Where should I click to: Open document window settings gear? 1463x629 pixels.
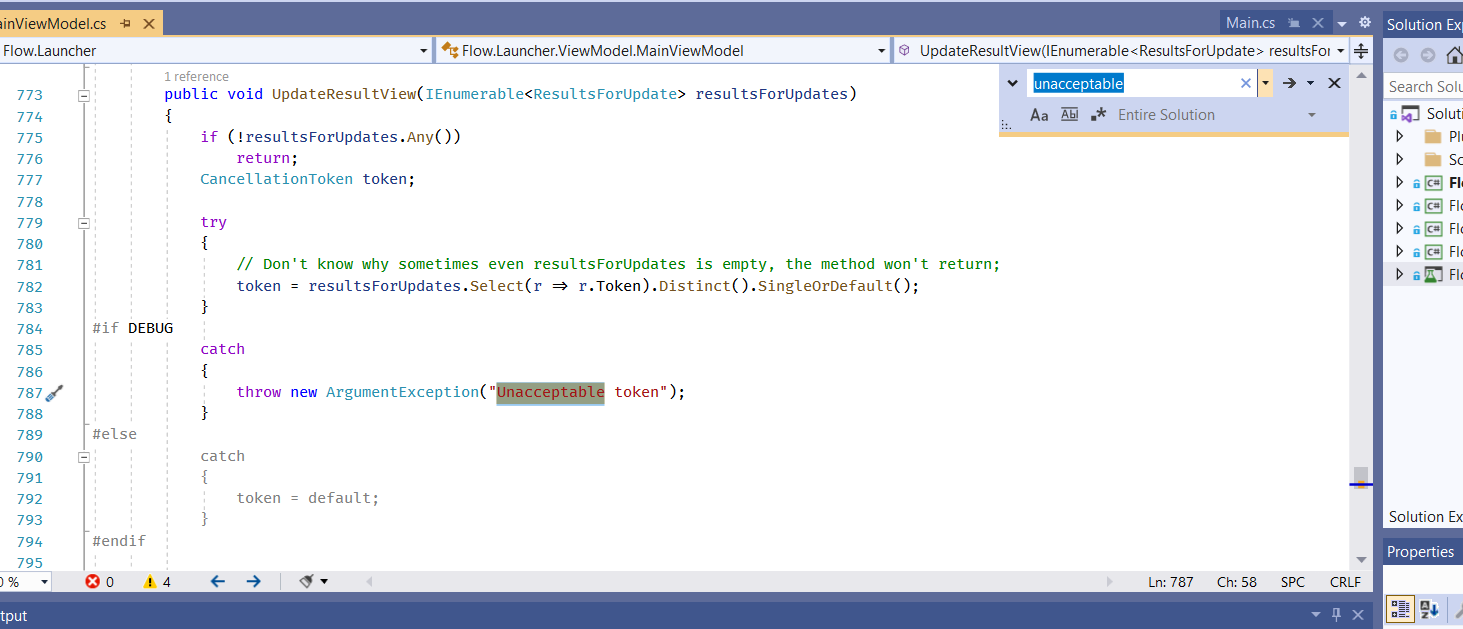pos(1364,22)
